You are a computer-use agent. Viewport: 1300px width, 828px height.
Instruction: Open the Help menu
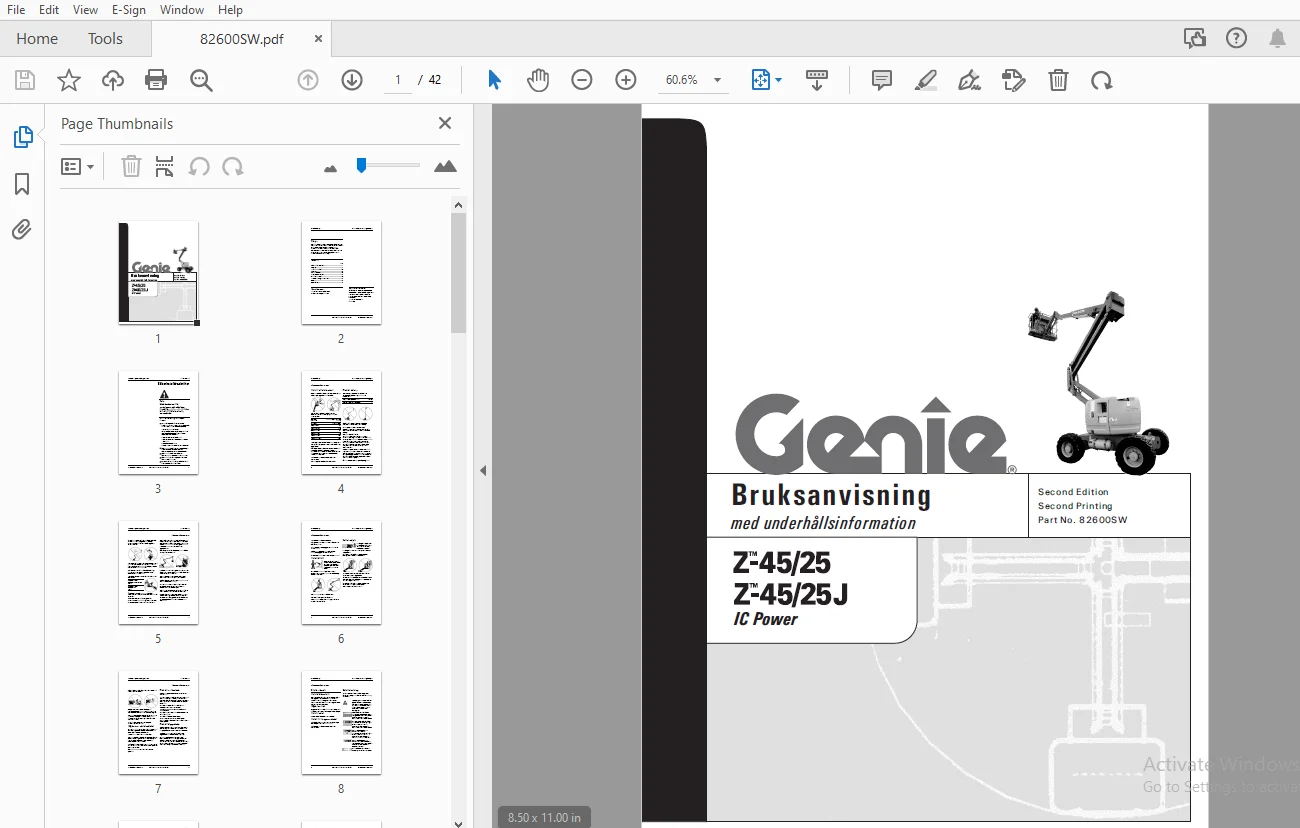pyautogui.click(x=230, y=9)
